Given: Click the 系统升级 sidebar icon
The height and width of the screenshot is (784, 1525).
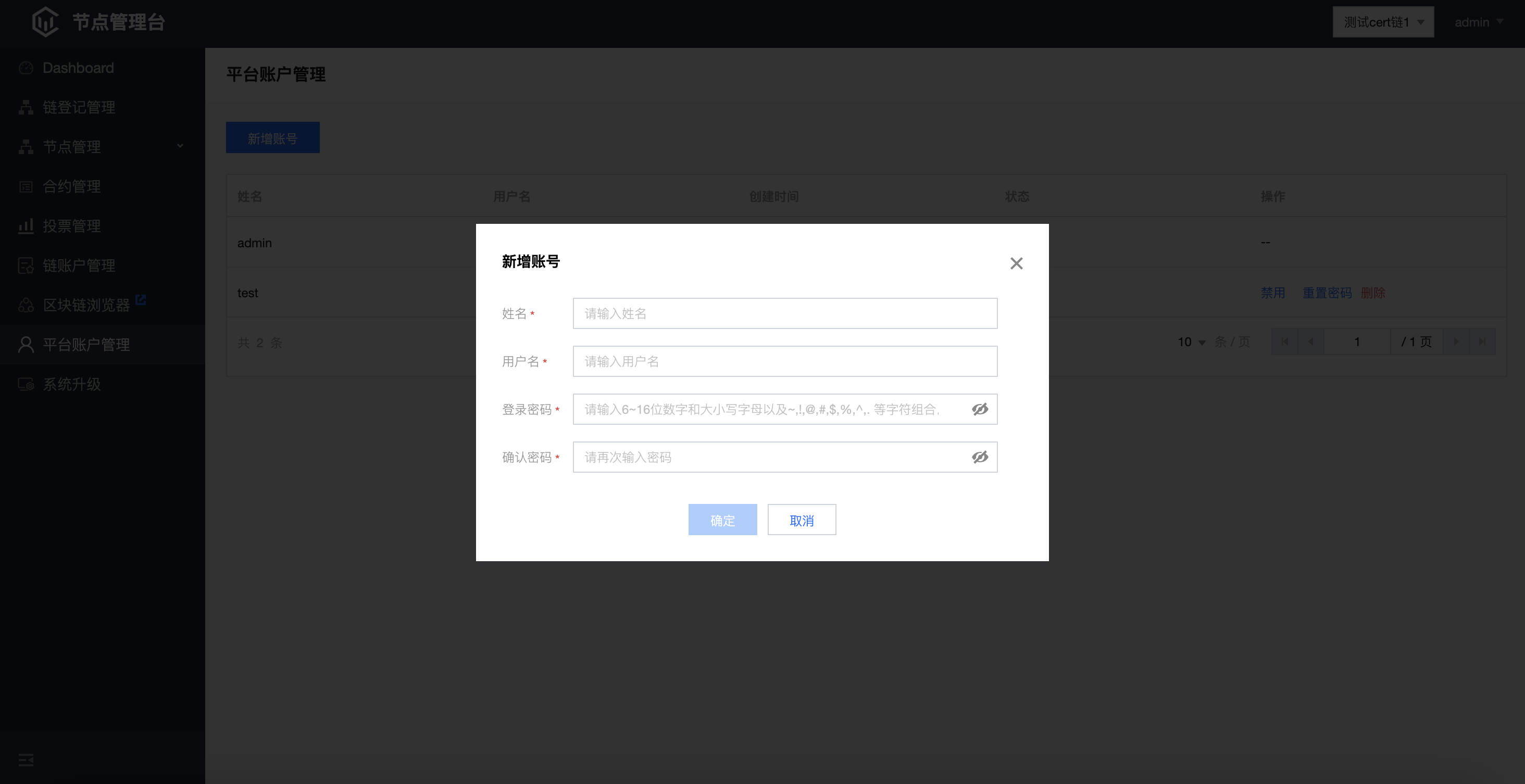Looking at the screenshot, I should pyautogui.click(x=26, y=384).
